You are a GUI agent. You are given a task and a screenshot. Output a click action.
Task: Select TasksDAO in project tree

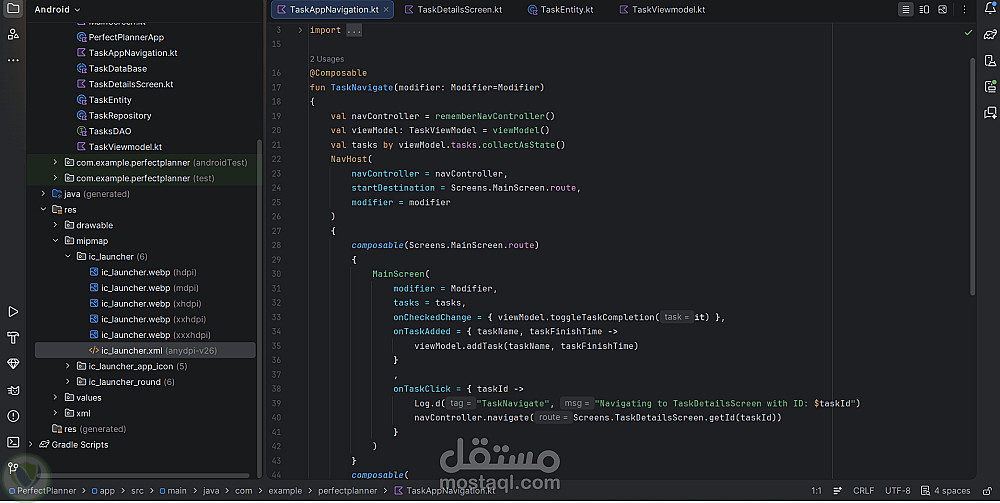[103, 131]
